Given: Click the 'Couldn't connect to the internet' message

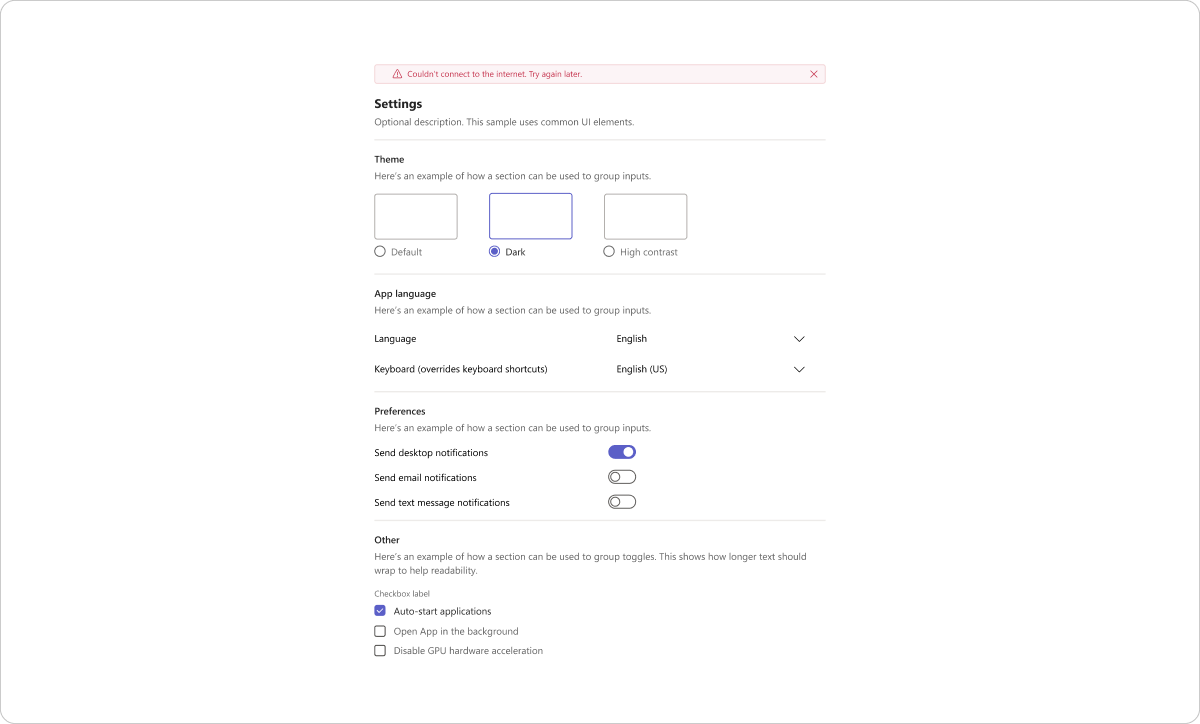Looking at the screenshot, I should 494,74.
